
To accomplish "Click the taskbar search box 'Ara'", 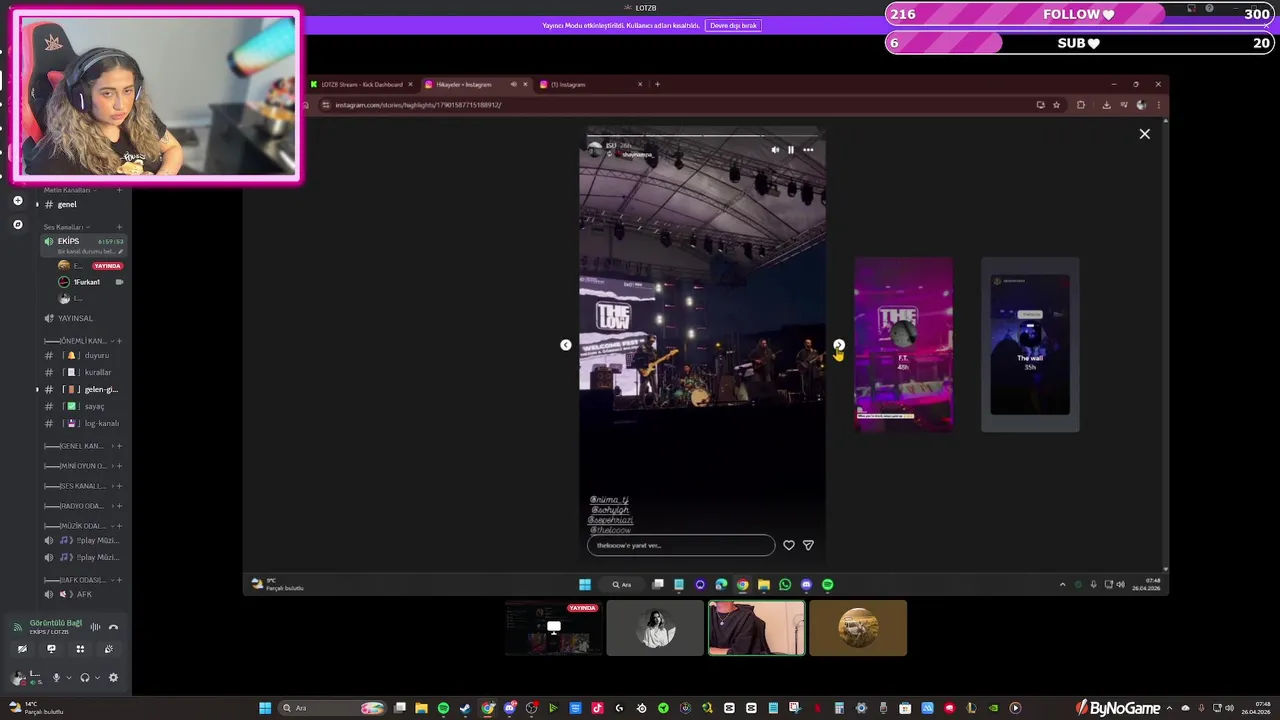I will [x=332, y=708].
